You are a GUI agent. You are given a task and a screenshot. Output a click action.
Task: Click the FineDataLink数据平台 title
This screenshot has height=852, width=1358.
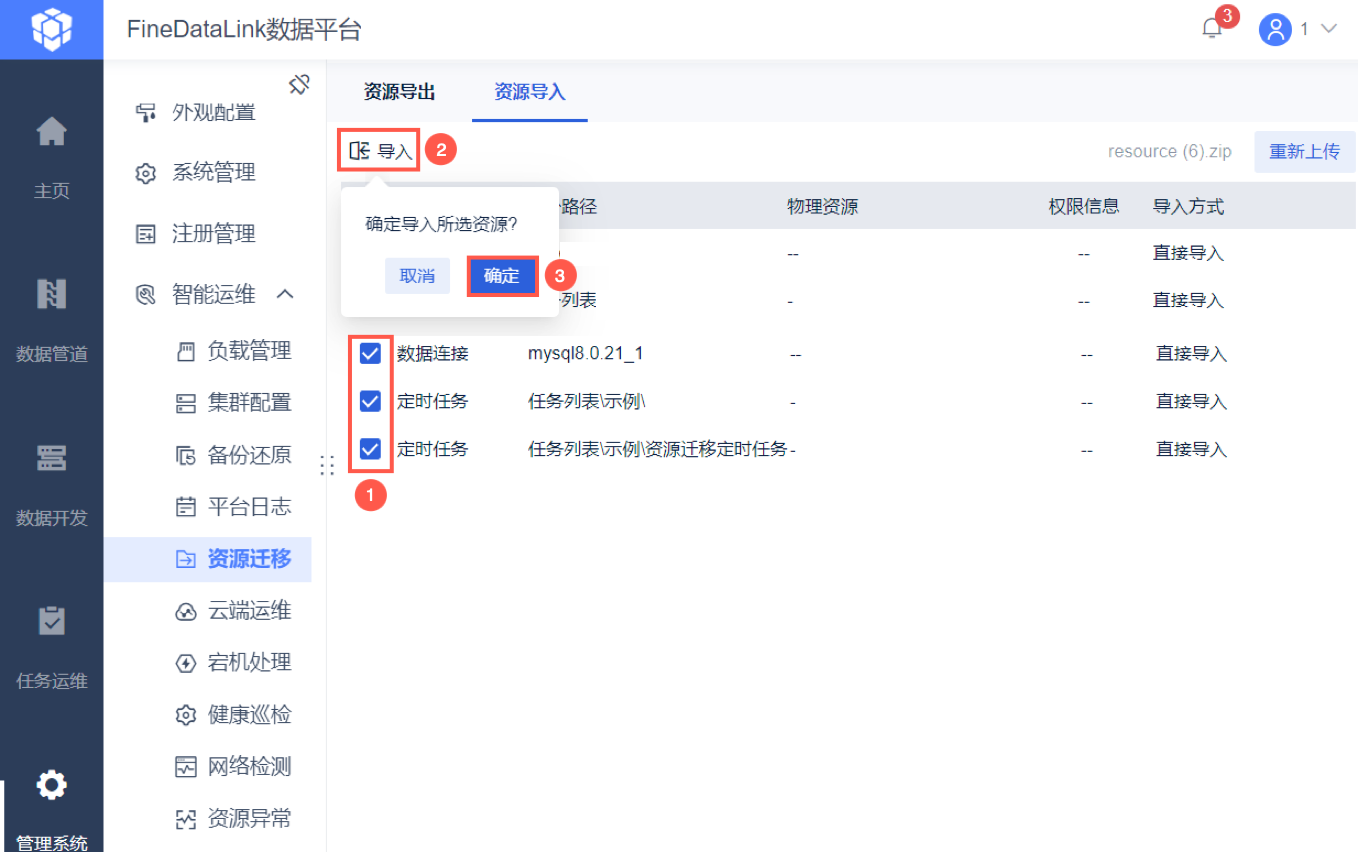coord(244,30)
